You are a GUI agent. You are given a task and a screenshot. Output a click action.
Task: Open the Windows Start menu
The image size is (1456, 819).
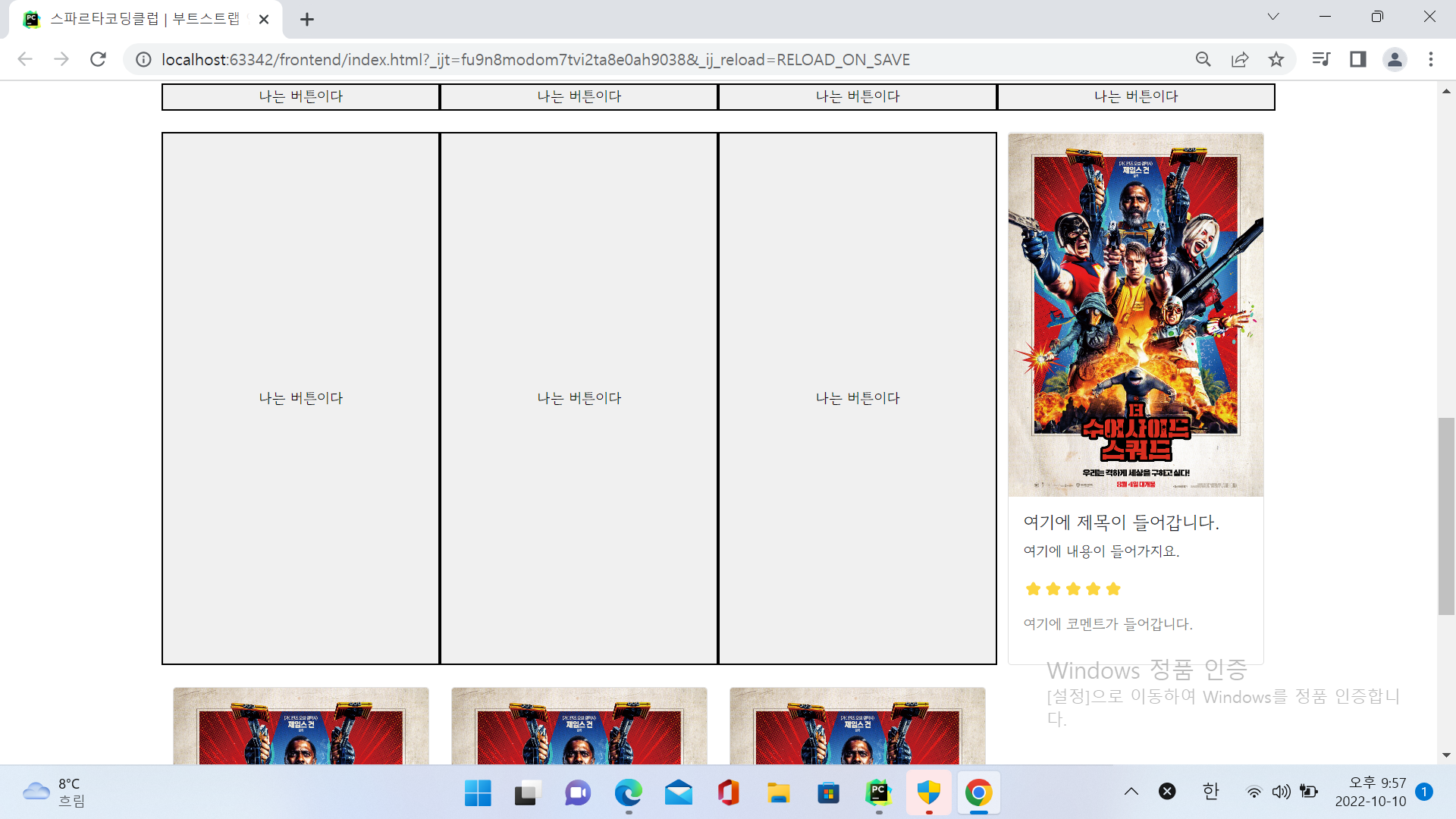(478, 793)
